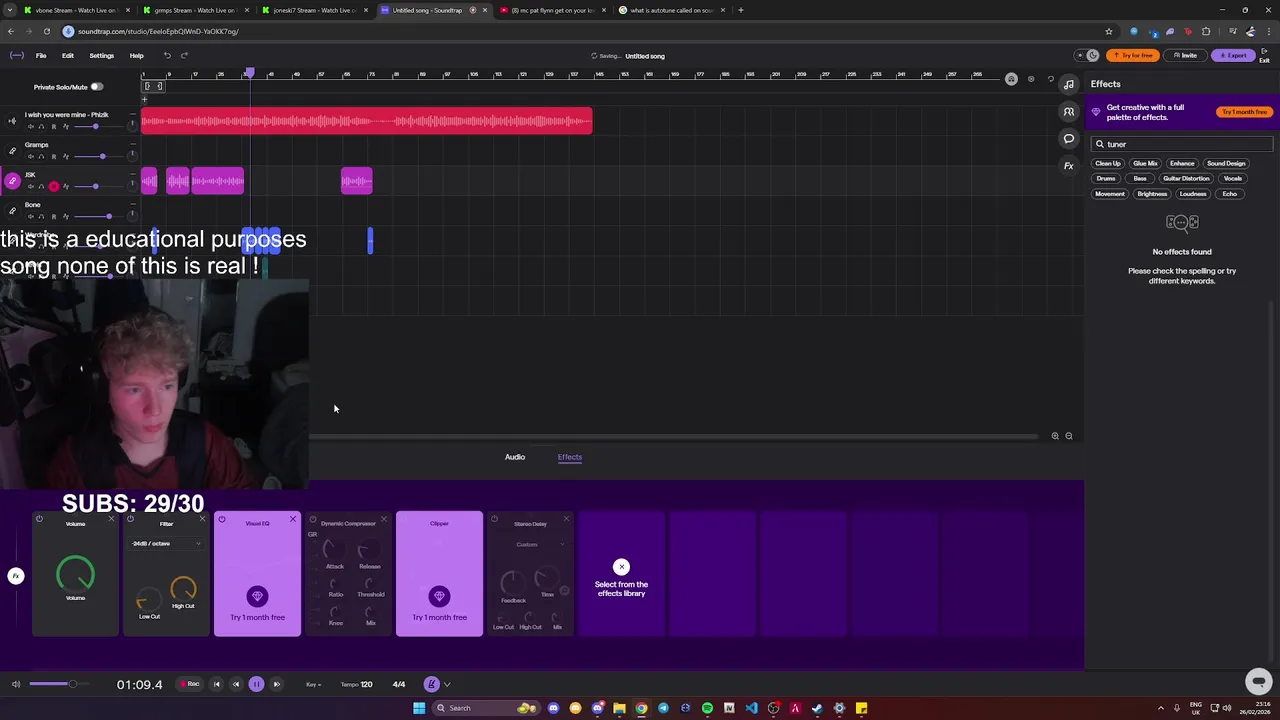This screenshot has width=1280, height=720.
Task: Toggle power for Dynamic Compressor effect
Action: [313, 519]
